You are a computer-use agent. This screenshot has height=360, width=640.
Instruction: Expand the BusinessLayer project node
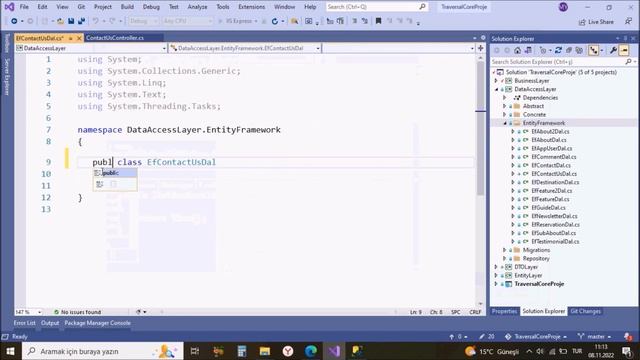(x=496, y=80)
